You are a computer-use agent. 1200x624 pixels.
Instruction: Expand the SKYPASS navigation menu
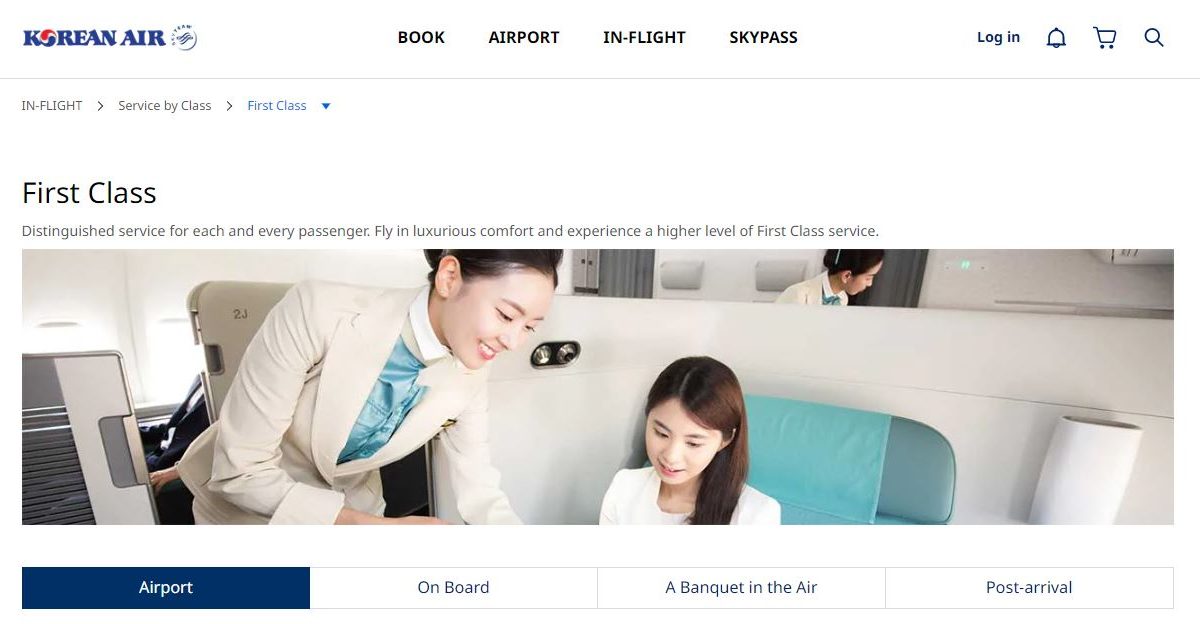click(763, 38)
